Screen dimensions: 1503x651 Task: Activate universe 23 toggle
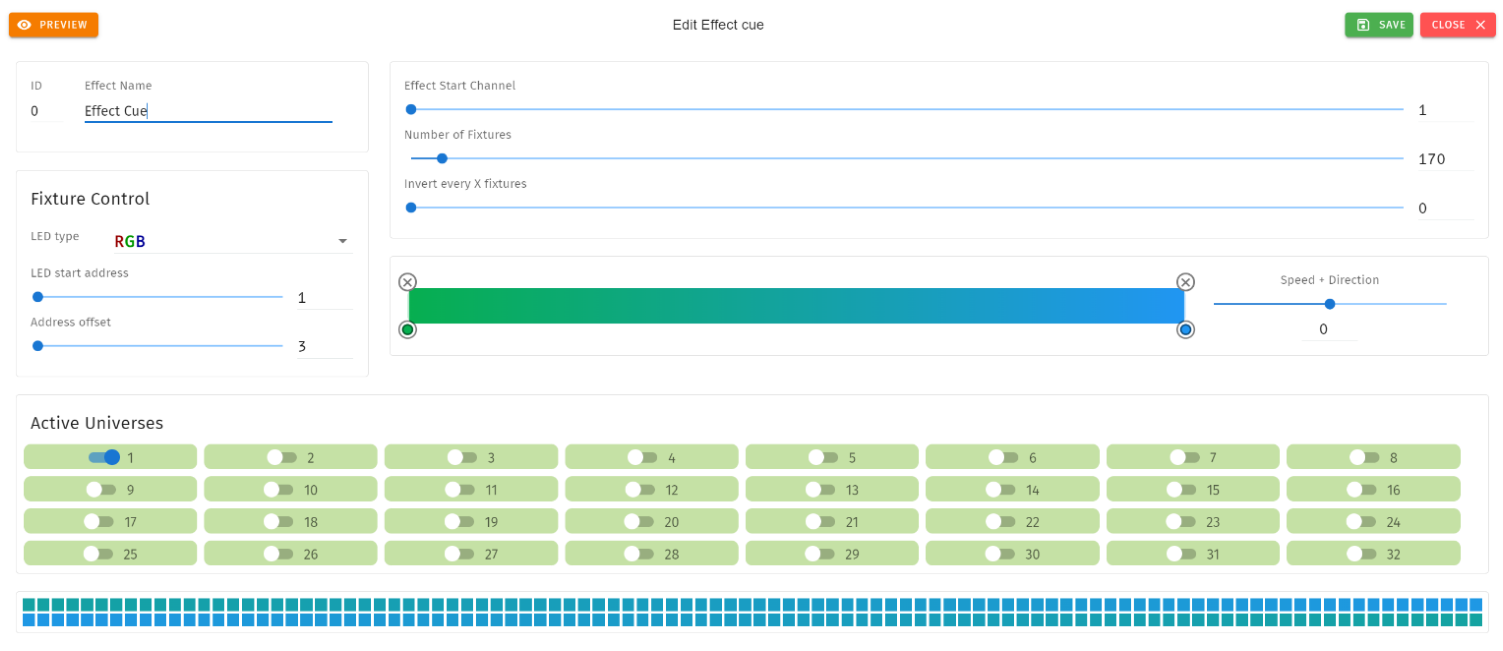tap(1181, 522)
